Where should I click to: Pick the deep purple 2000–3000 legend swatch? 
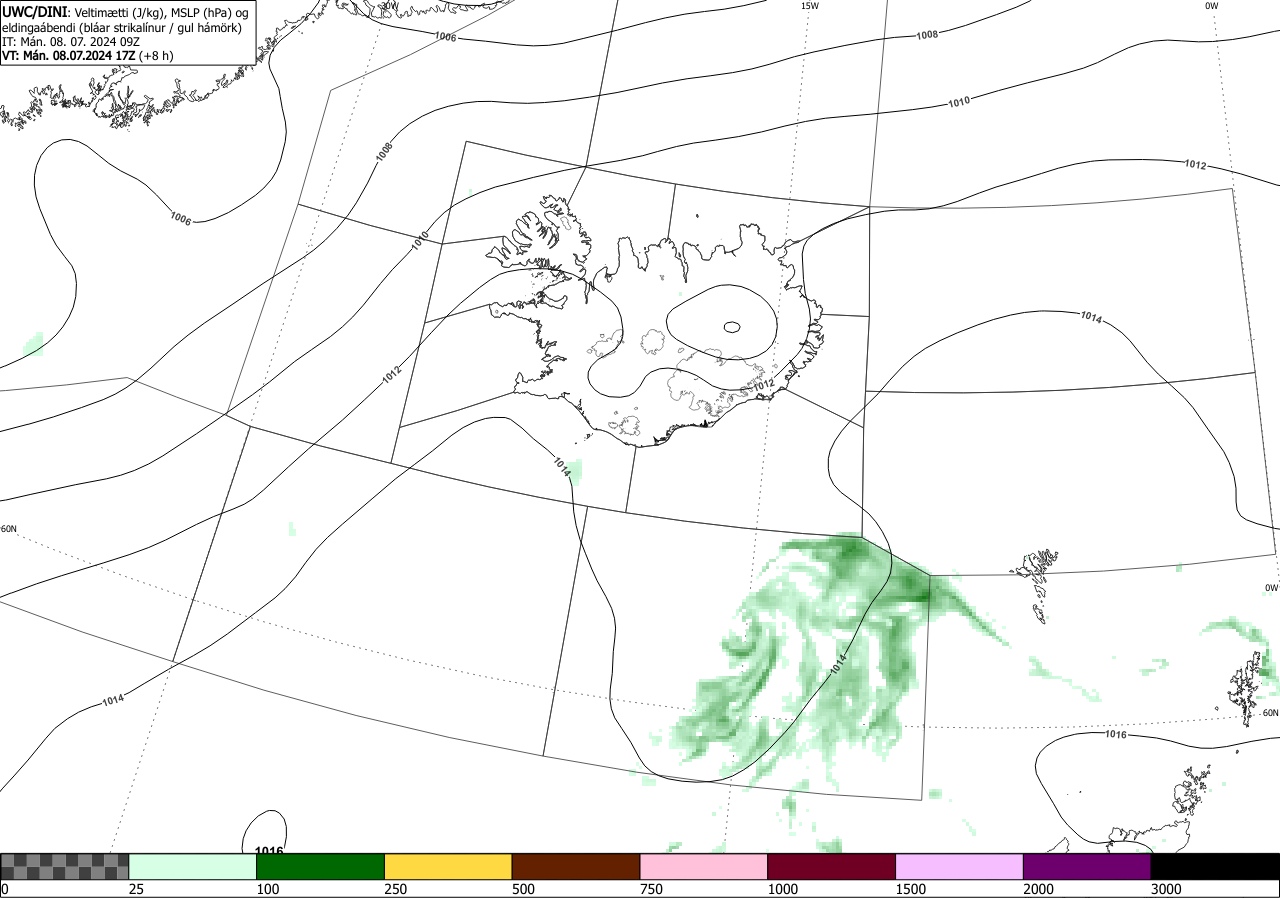(1088, 866)
